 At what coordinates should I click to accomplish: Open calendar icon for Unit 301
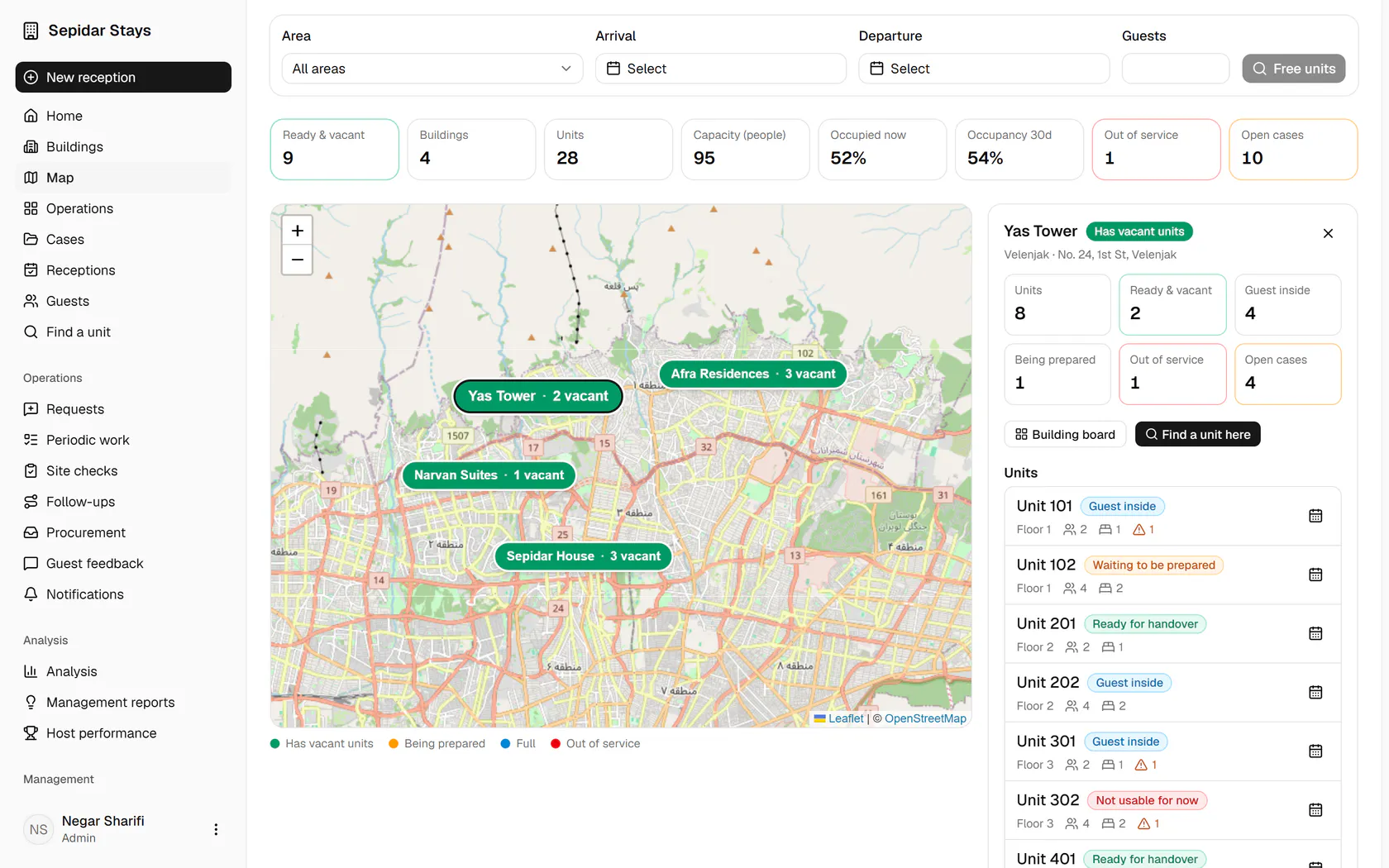[1315, 751]
